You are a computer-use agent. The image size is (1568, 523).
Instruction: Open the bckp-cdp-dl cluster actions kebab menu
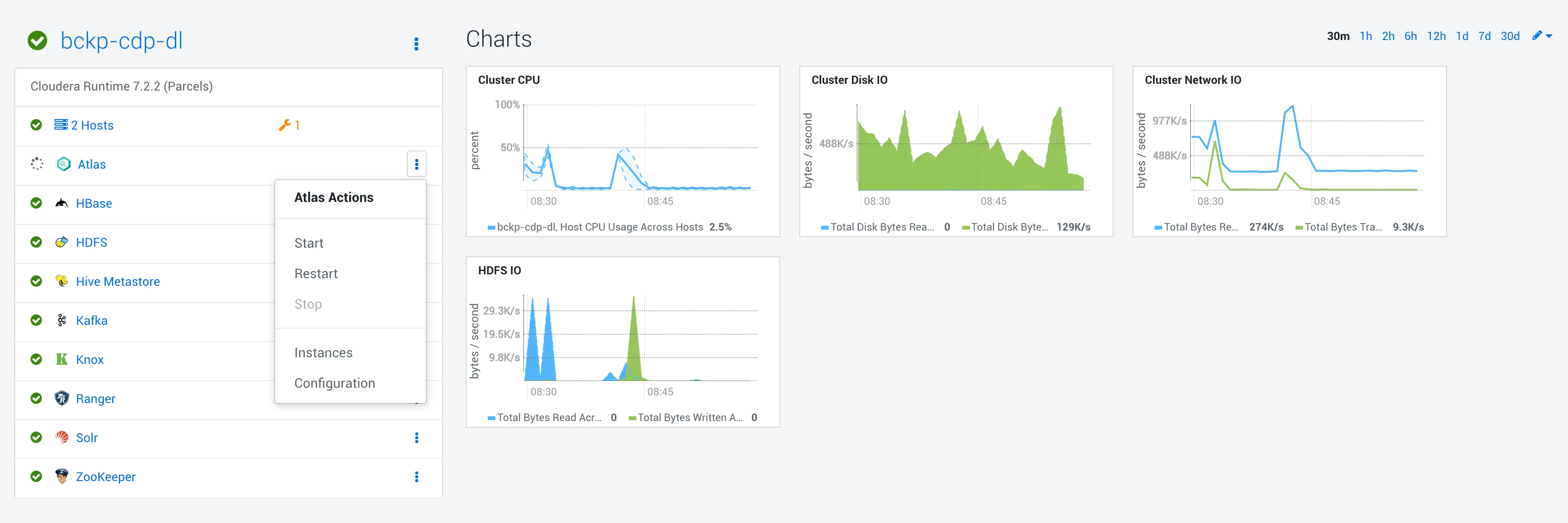point(416,44)
